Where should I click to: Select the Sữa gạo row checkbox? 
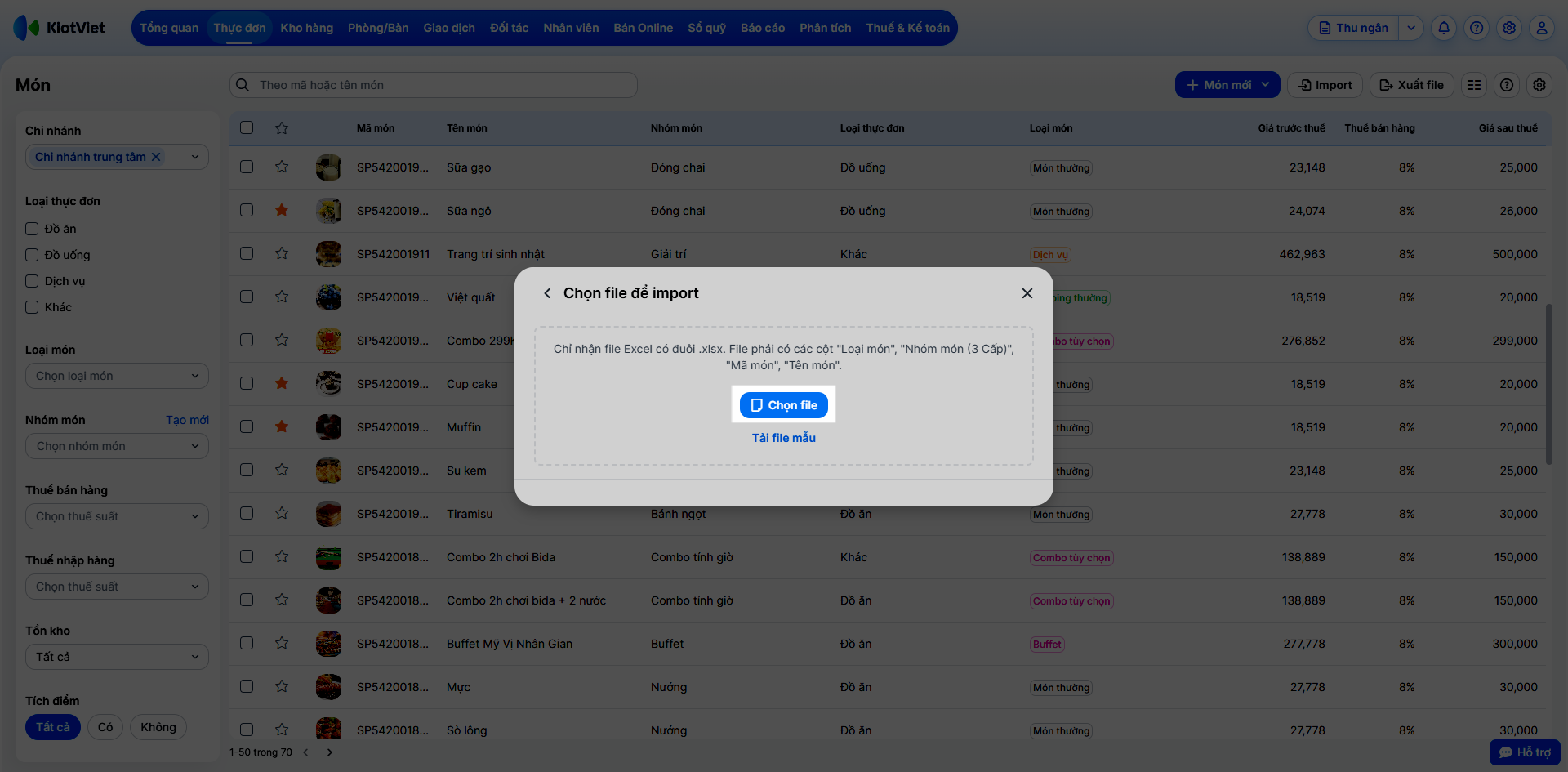(x=247, y=167)
